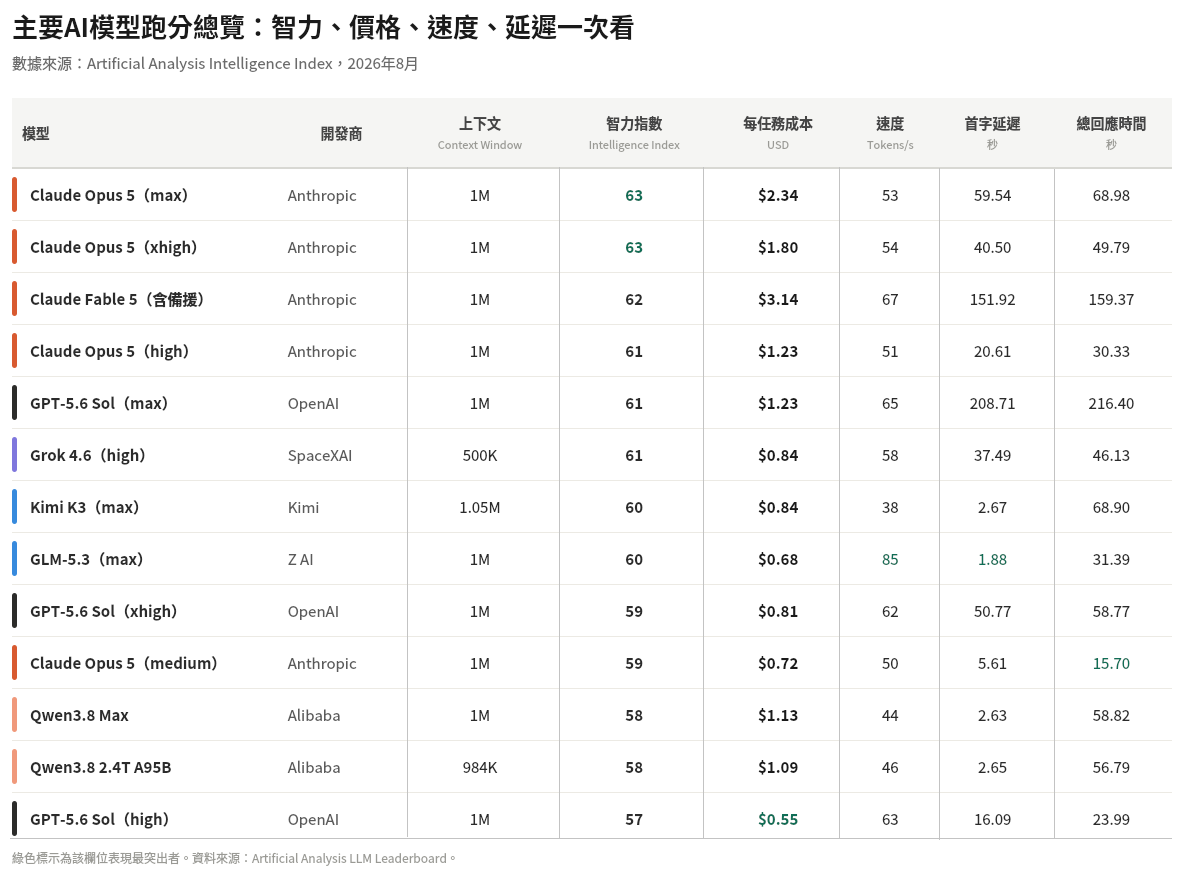This screenshot has width=1183, height=878.
Task: Select the Claude Opus 5 (medium) model name
Action: coord(124,664)
